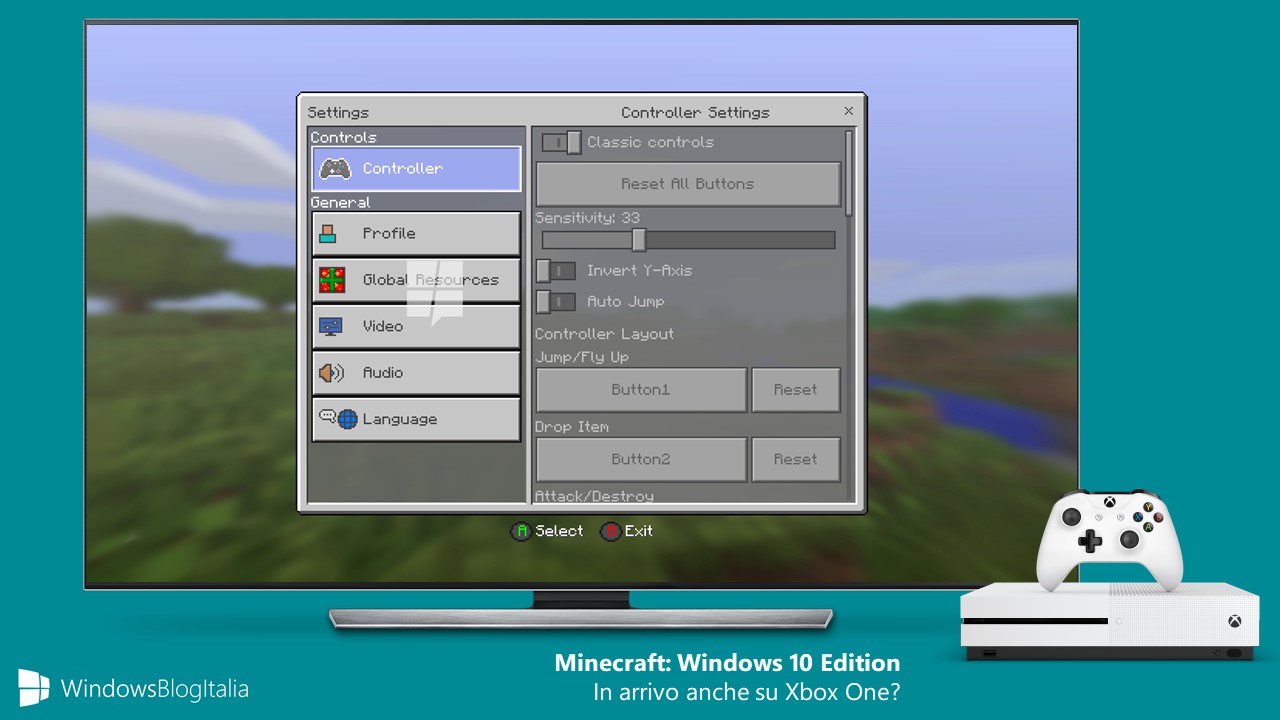1280x720 pixels.
Task: Reset the Jump/Fly Up binding
Action: [x=796, y=390]
